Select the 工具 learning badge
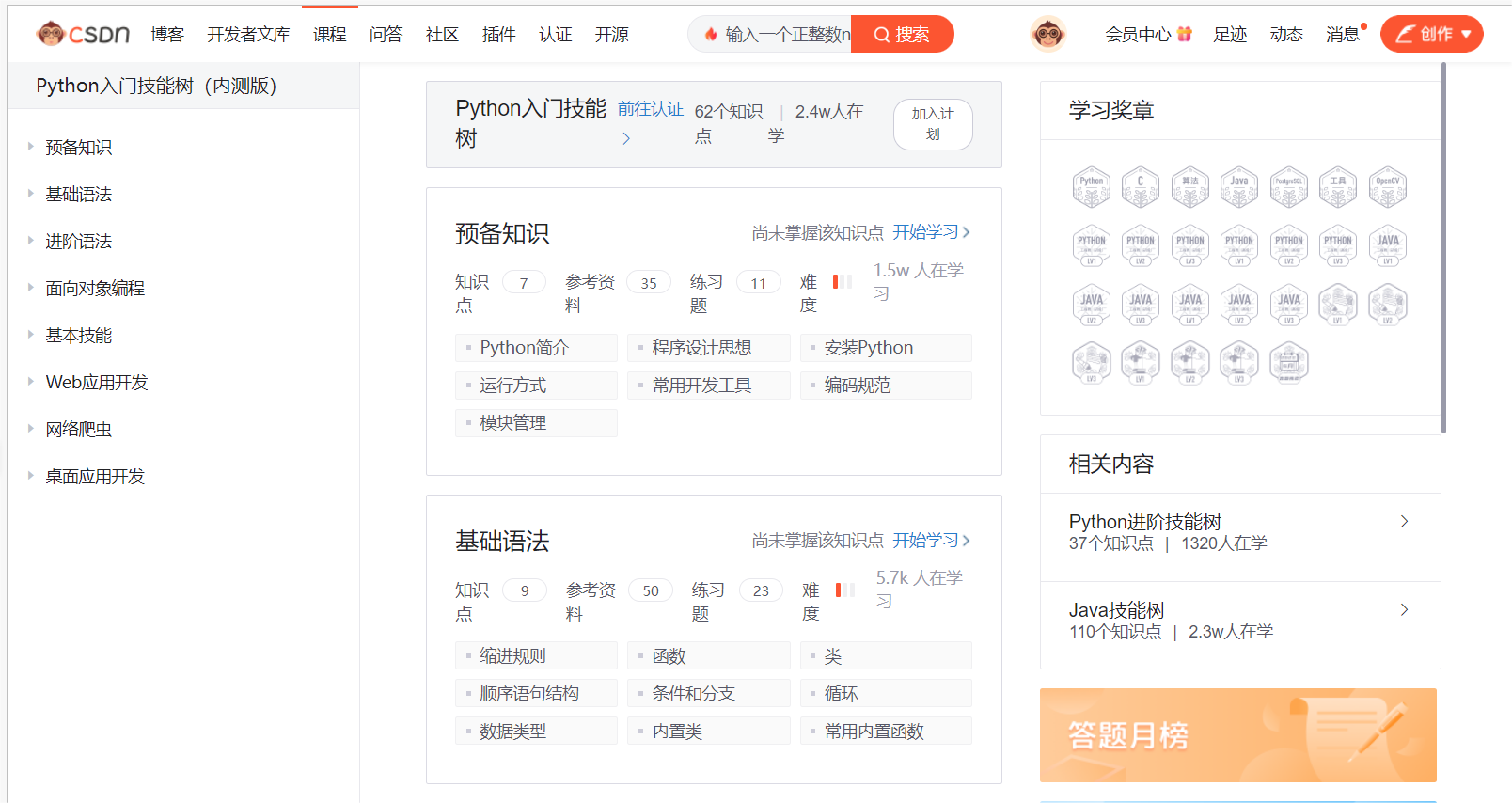Image resolution: width=1512 pixels, height=803 pixels. pyautogui.click(x=1338, y=187)
